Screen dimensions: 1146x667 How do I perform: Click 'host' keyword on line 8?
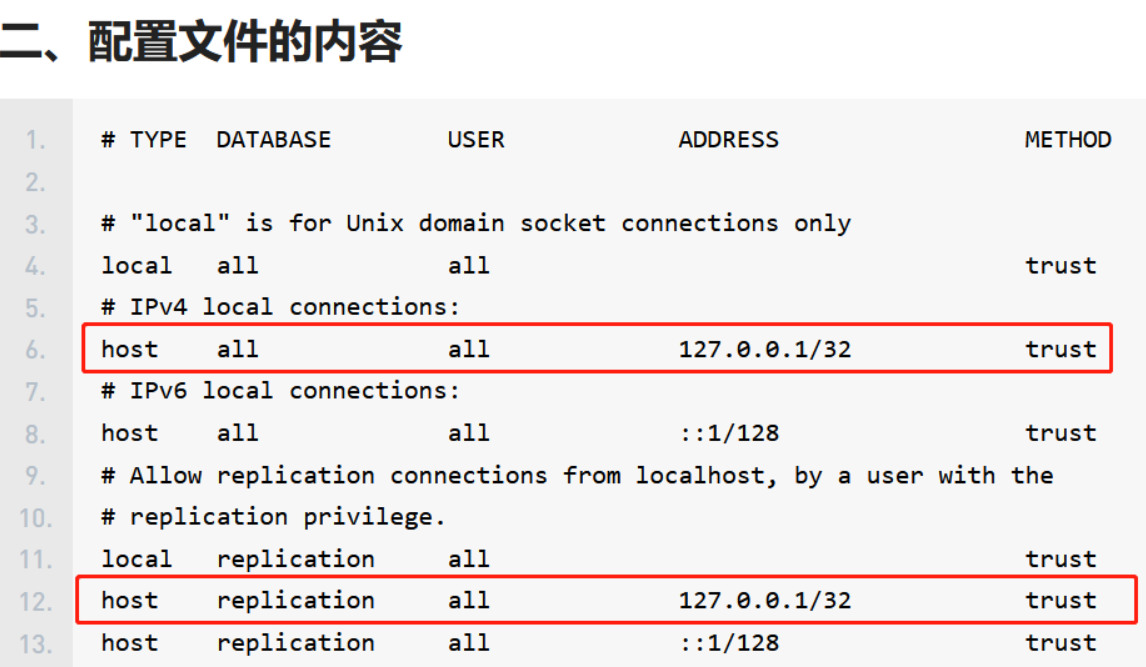click(129, 433)
